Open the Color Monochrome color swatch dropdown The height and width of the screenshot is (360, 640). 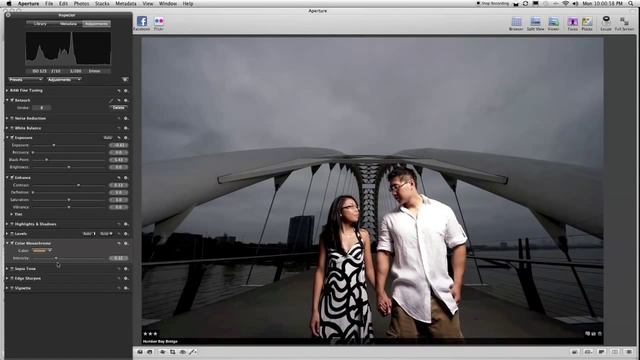click(x=42, y=251)
